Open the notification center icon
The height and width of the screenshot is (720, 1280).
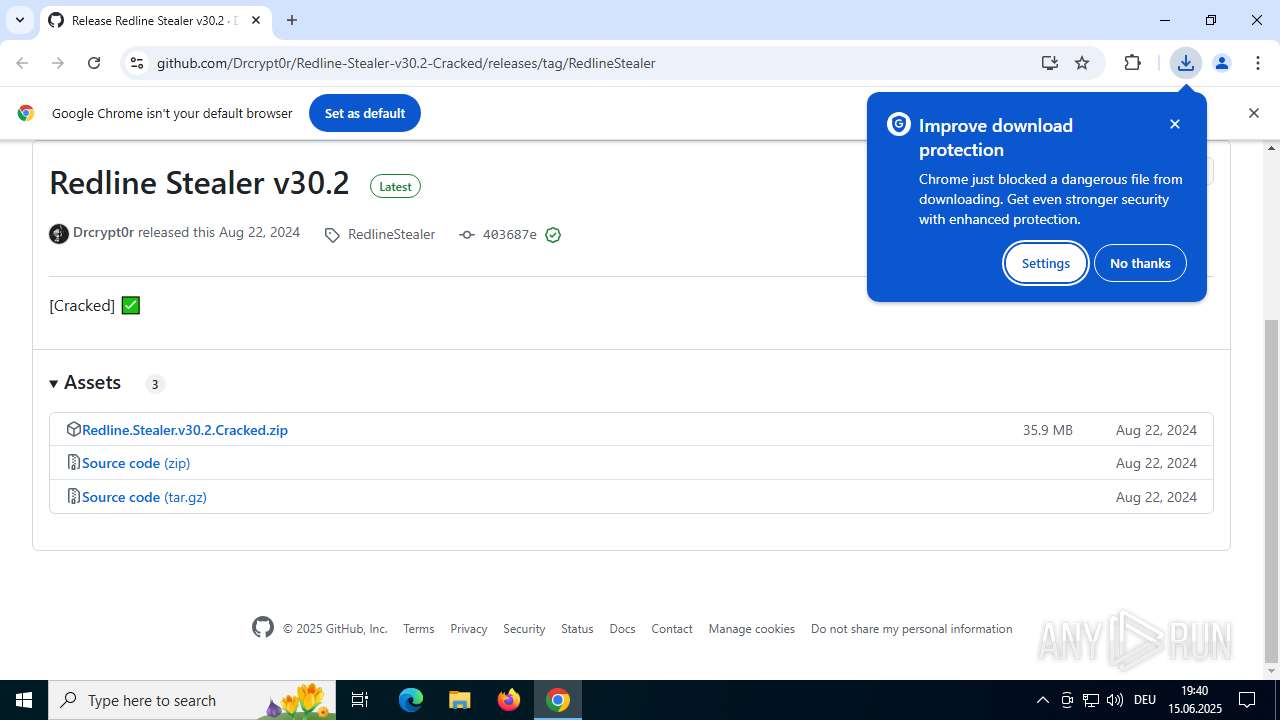(1247, 700)
